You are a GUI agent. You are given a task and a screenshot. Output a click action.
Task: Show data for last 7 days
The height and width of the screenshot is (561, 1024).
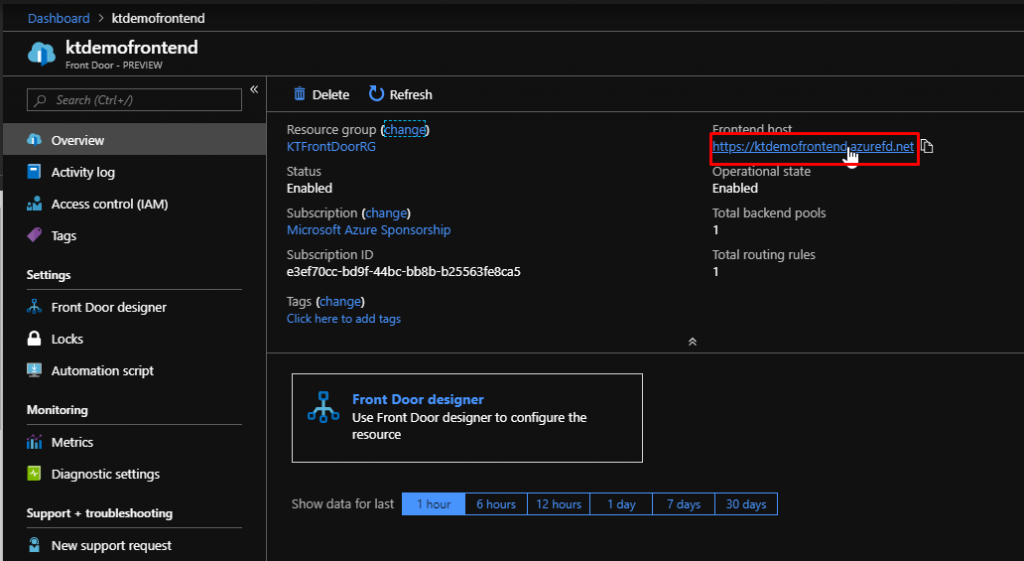coord(684,504)
